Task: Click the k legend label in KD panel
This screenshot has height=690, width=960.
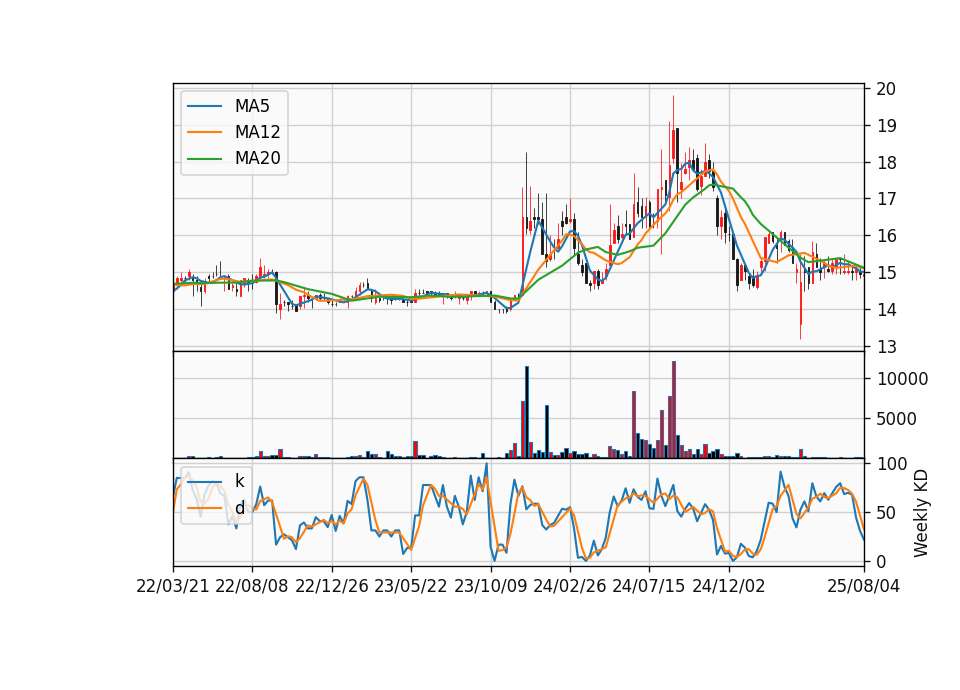Action: point(239,481)
